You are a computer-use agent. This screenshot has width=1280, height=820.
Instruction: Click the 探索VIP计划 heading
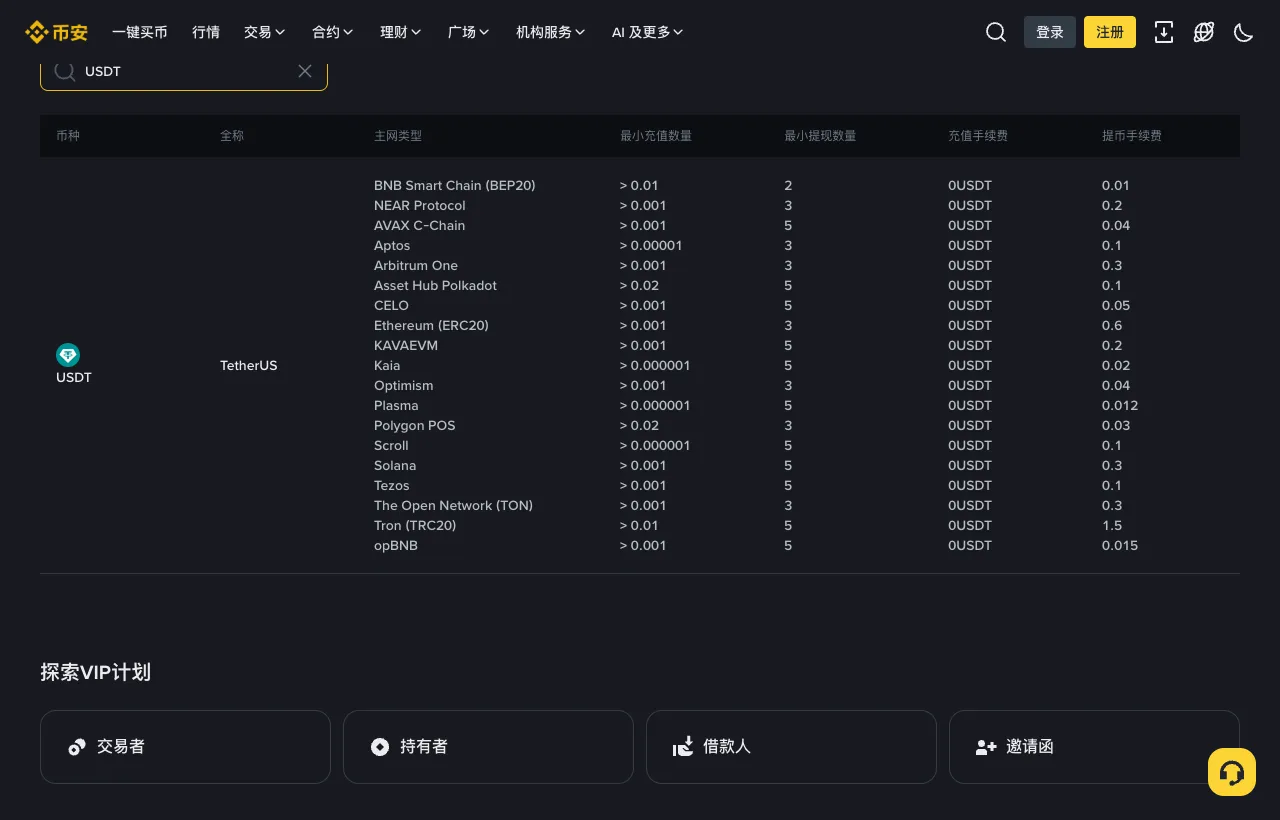pyautogui.click(x=96, y=672)
